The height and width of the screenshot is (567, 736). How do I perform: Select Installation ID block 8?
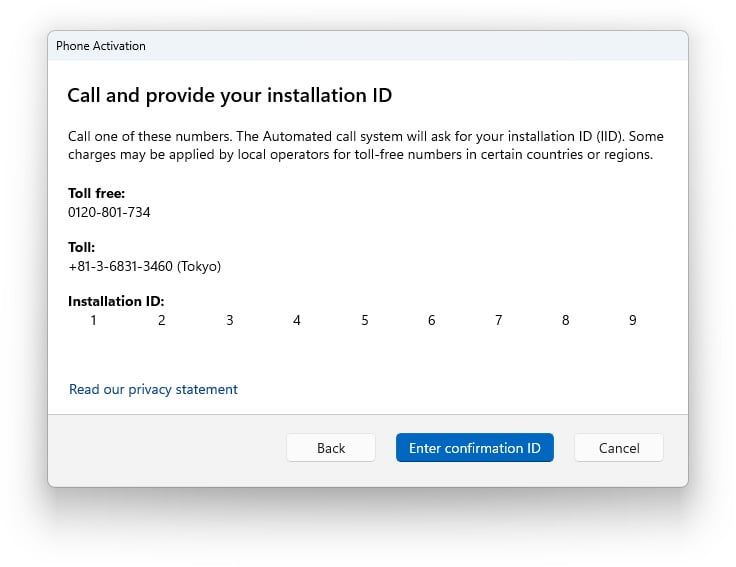566,321
